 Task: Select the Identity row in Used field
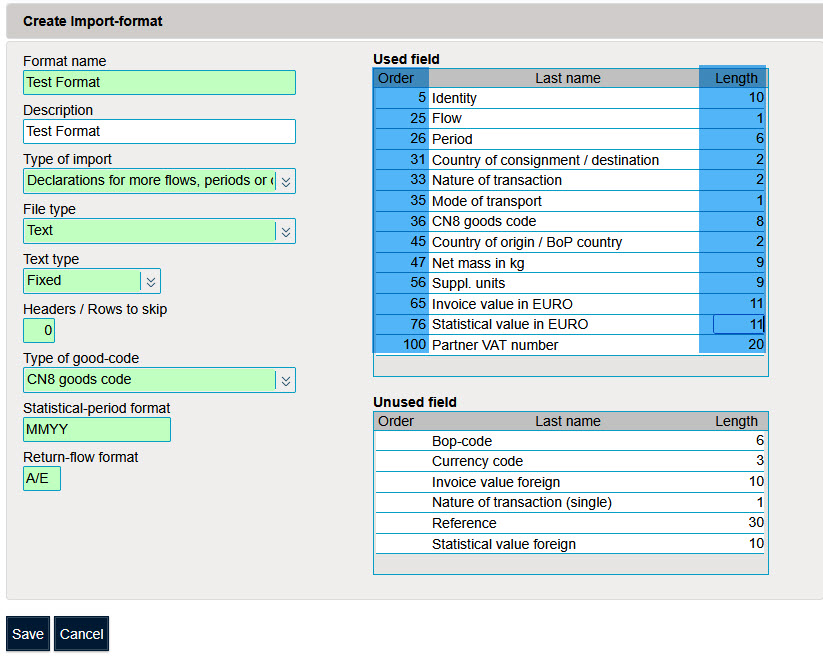(565, 98)
